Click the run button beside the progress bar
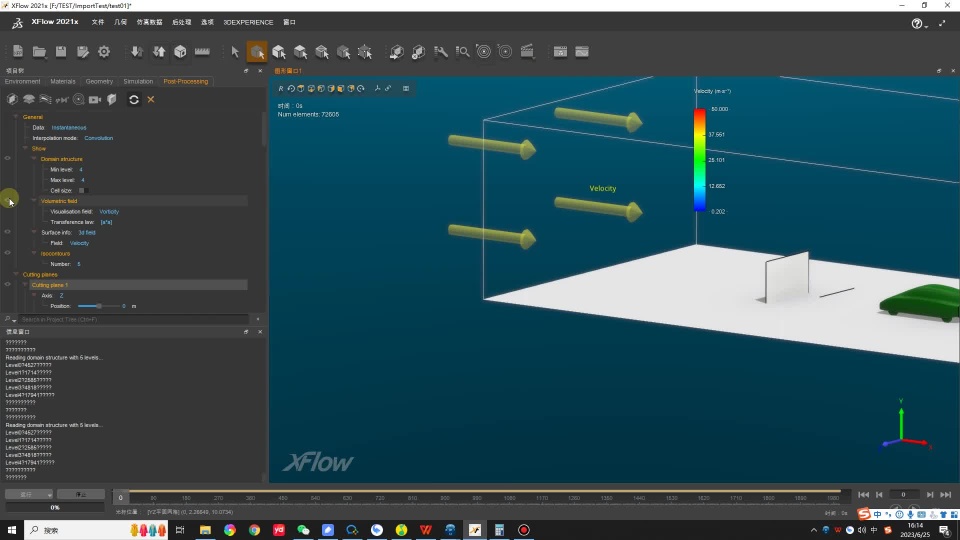The height and width of the screenshot is (540, 960). point(29,494)
